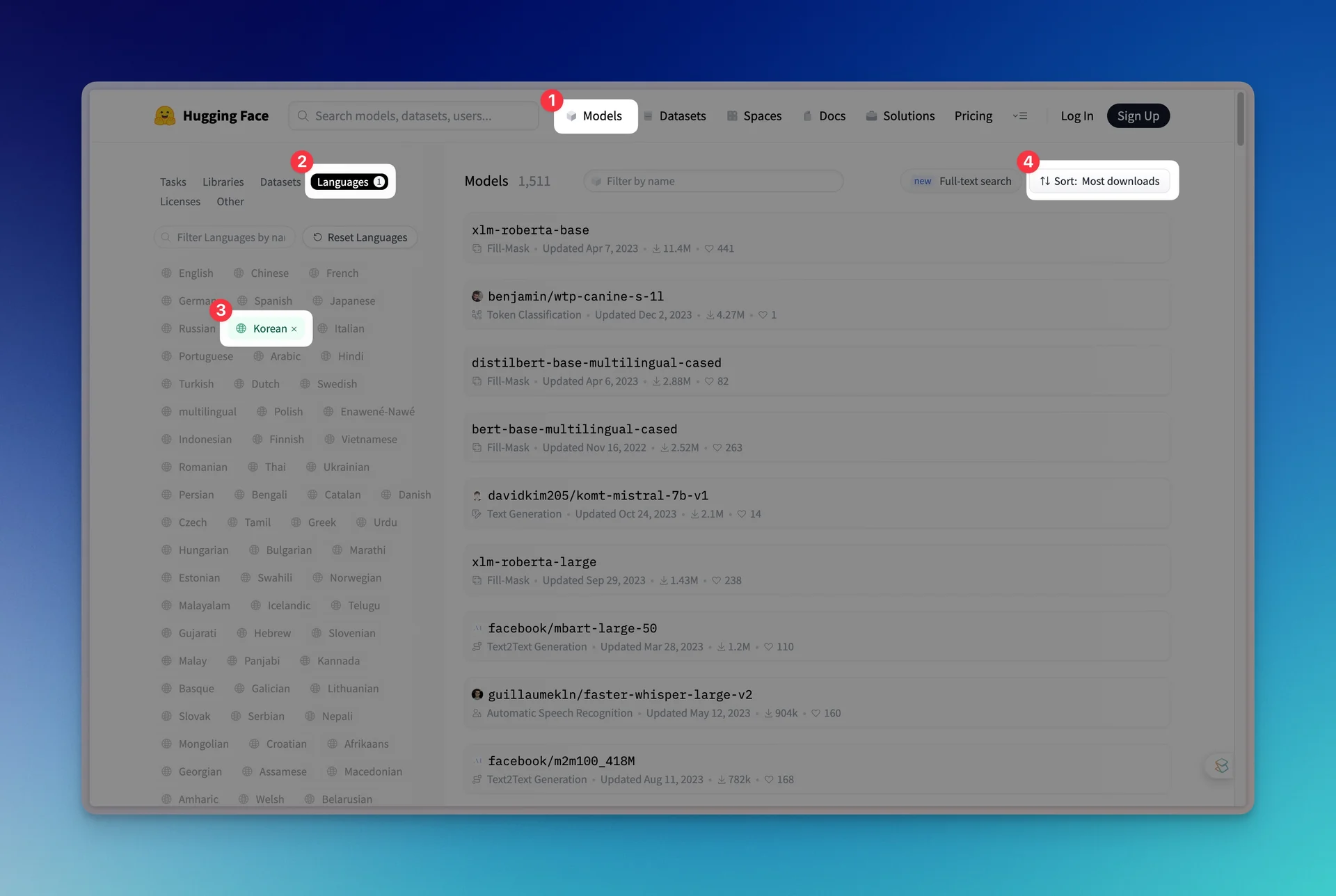Open the Sort: Most downloads dropdown

1100,181
